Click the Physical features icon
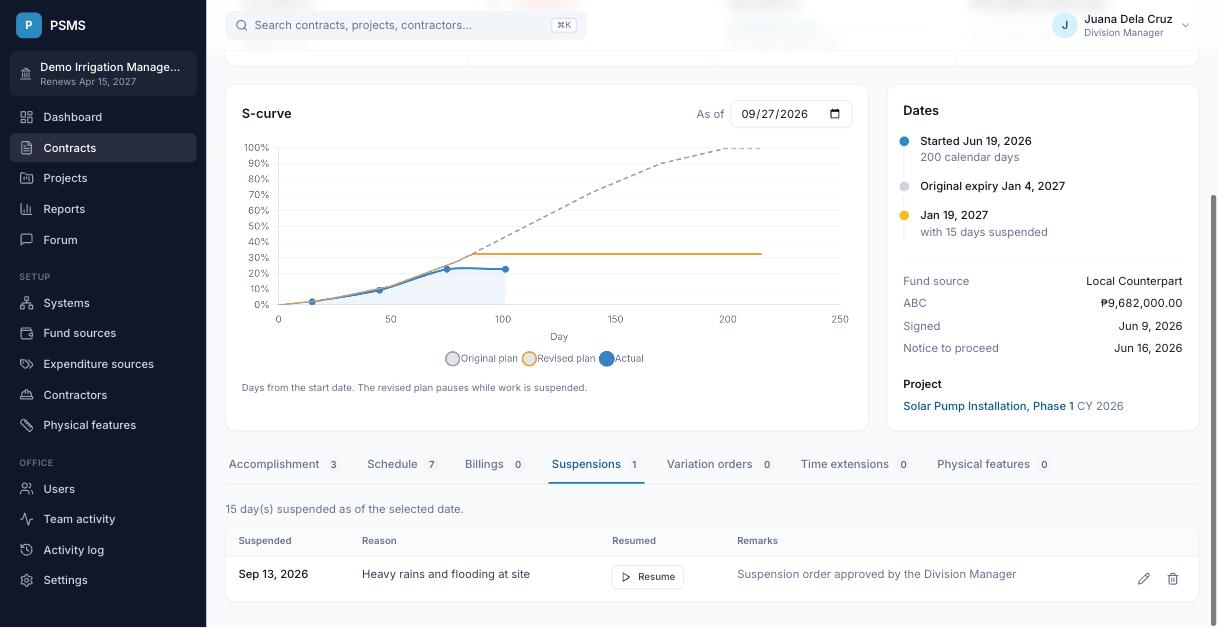 click(27, 425)
